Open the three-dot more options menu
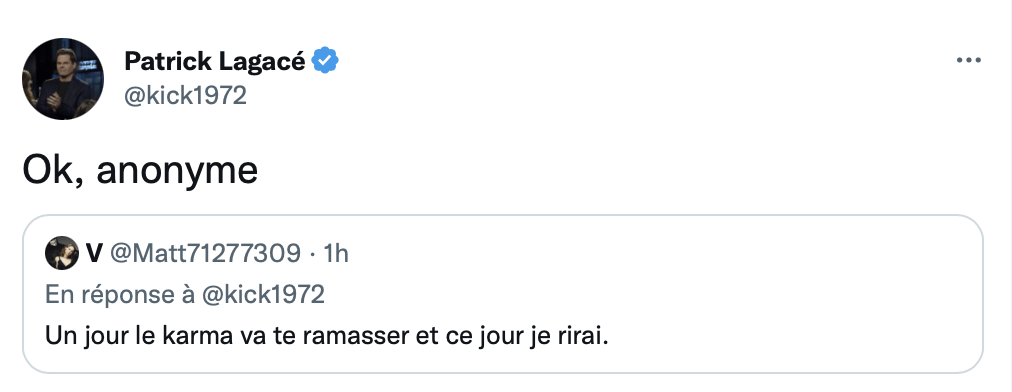 coord(968,61)
